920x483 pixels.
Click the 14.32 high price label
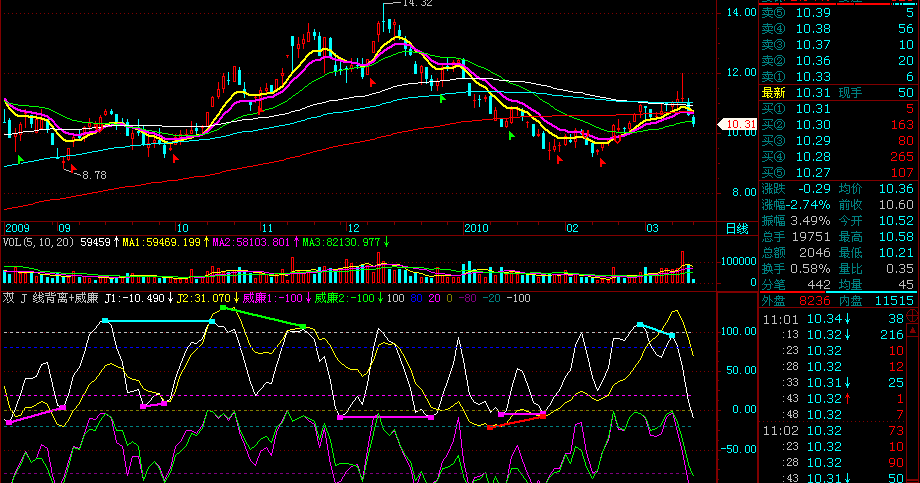coord(417,3)
